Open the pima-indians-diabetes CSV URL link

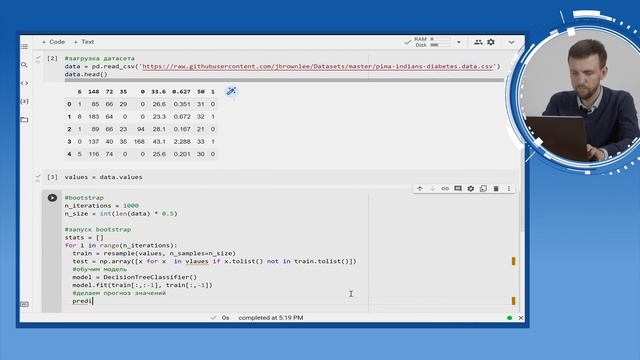(x=318, y=66)
